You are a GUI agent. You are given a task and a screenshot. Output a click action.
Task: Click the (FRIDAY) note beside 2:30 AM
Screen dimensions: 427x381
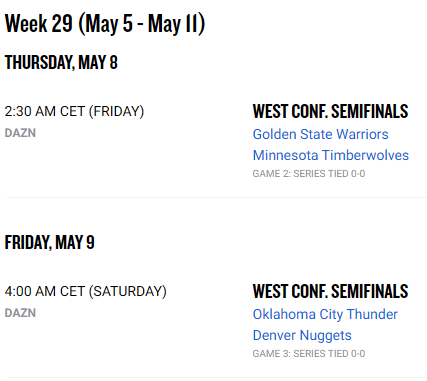point(116,111)
